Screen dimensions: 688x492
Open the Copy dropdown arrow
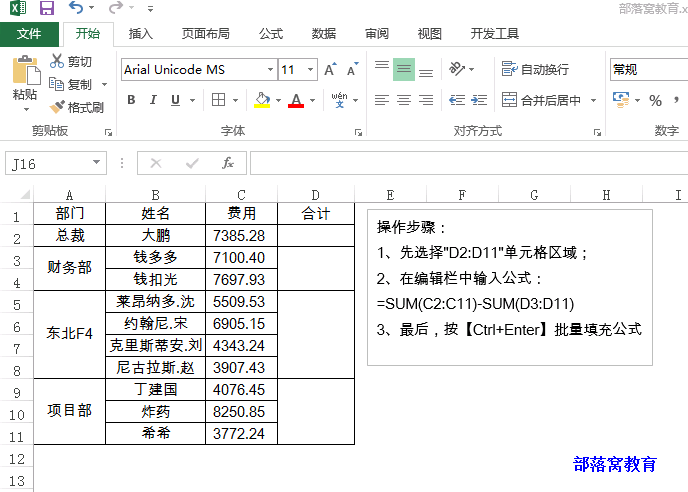[x=104, y=84]
